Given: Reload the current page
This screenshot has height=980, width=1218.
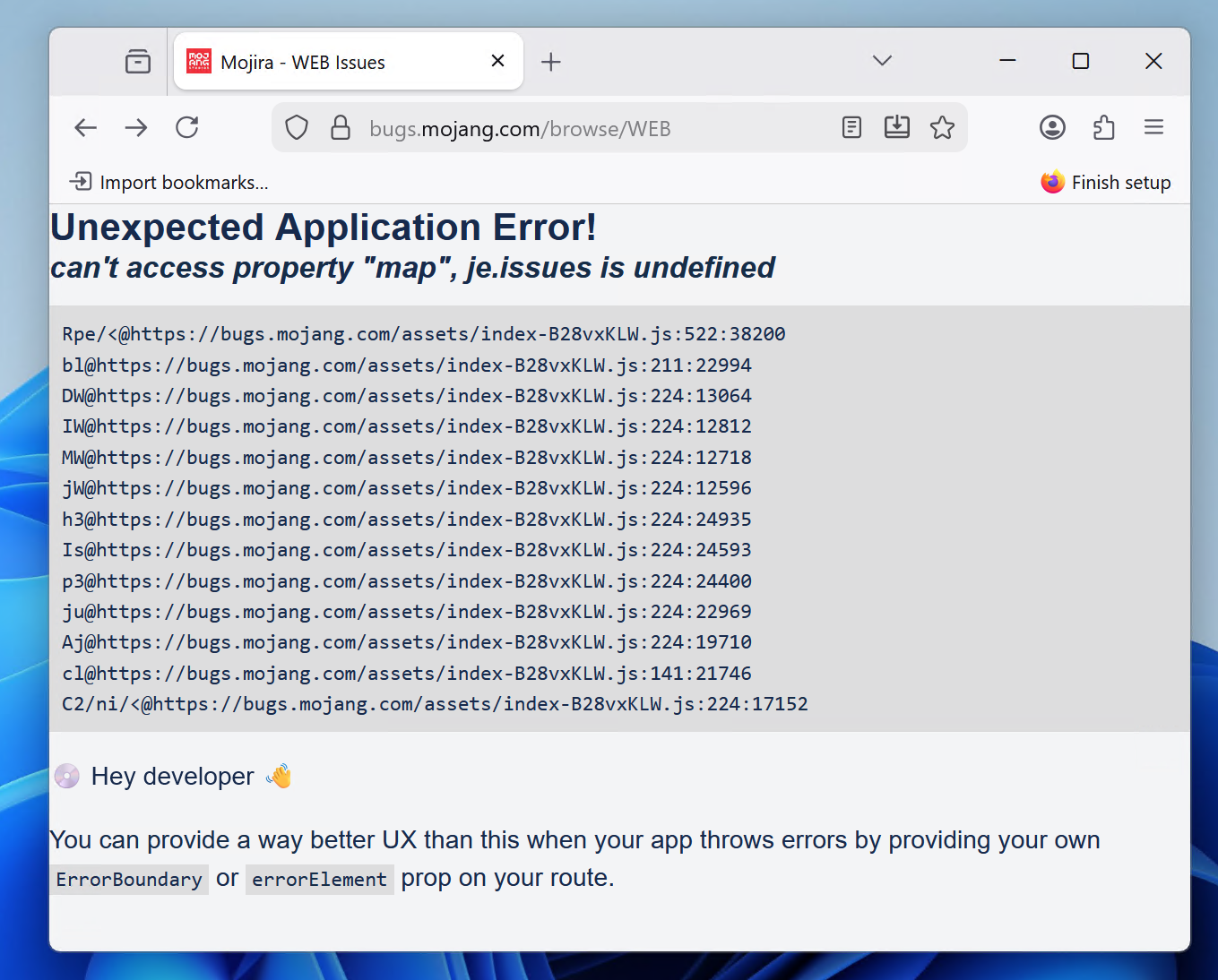Looking at the screenshot, I should coord(187,128).
